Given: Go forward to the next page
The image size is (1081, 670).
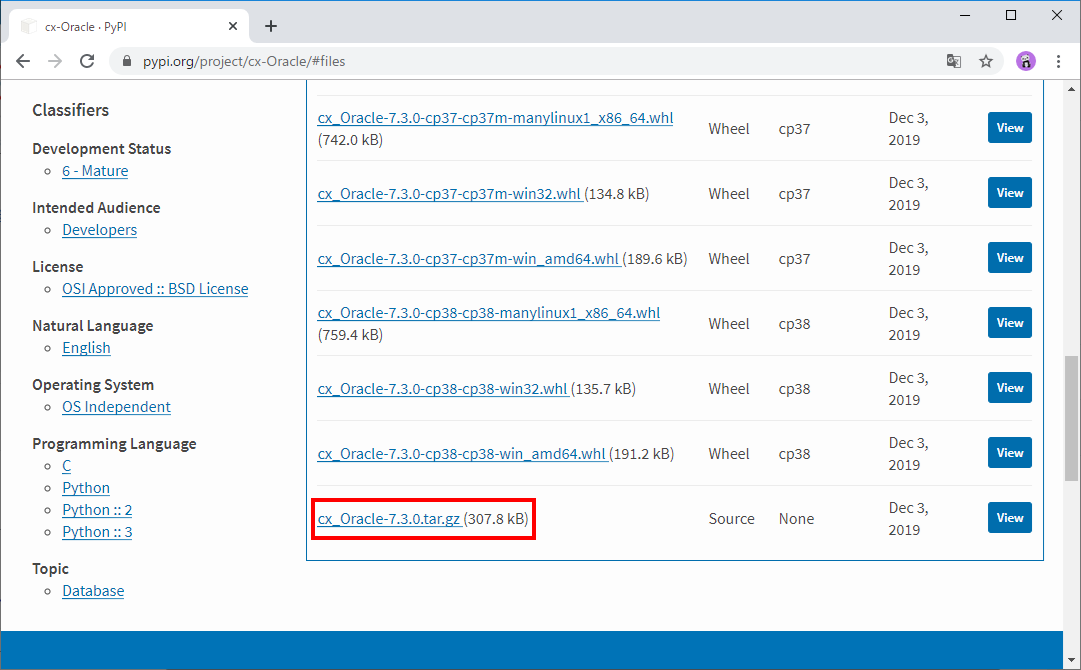Looking at the screenshot, I should [x=55, y=61].
